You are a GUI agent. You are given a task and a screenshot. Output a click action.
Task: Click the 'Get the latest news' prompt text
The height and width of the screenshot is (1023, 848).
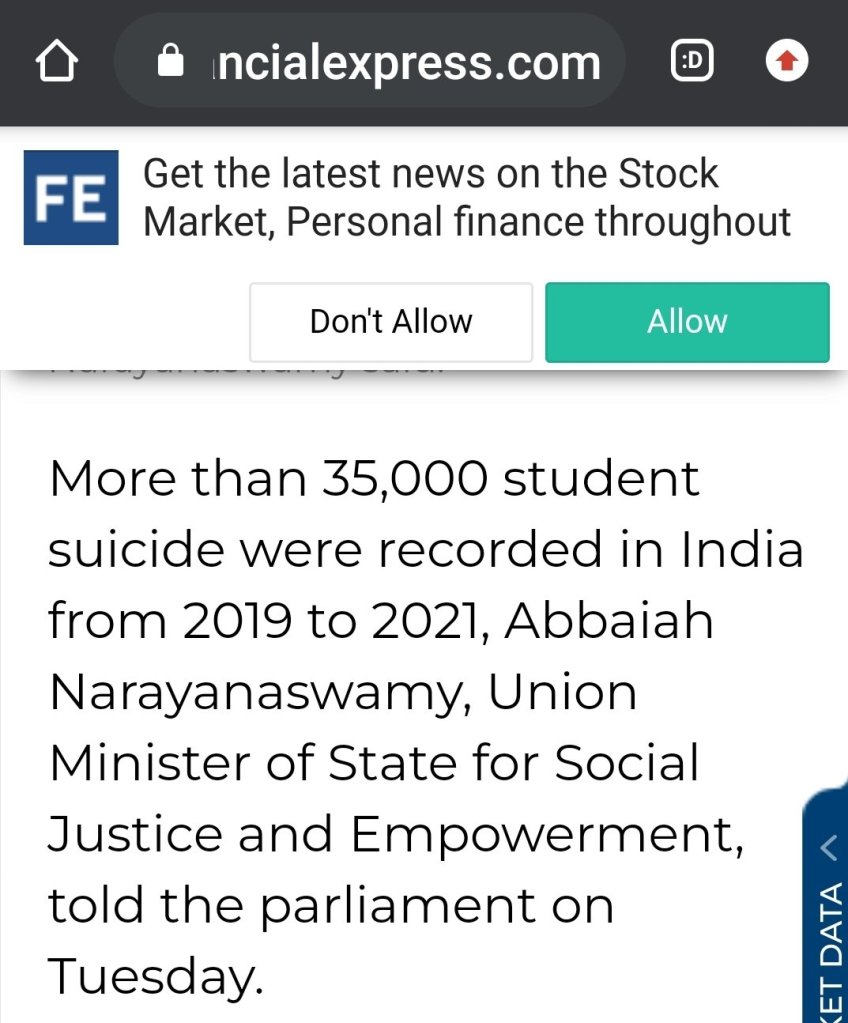tap(430, 174)
